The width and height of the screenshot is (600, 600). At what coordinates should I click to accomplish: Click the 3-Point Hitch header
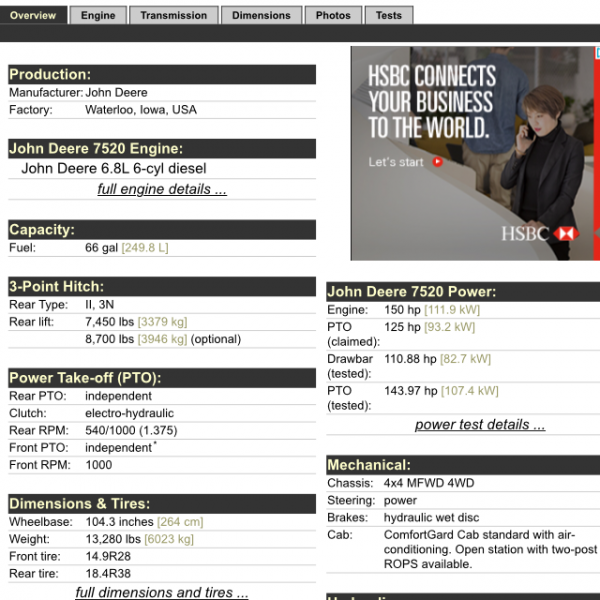pos(162,287)
